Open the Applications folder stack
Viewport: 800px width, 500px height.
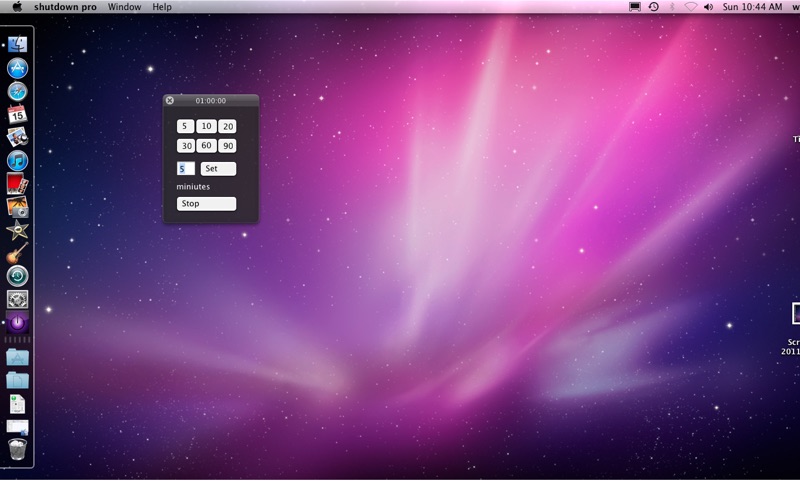[17, 357]
